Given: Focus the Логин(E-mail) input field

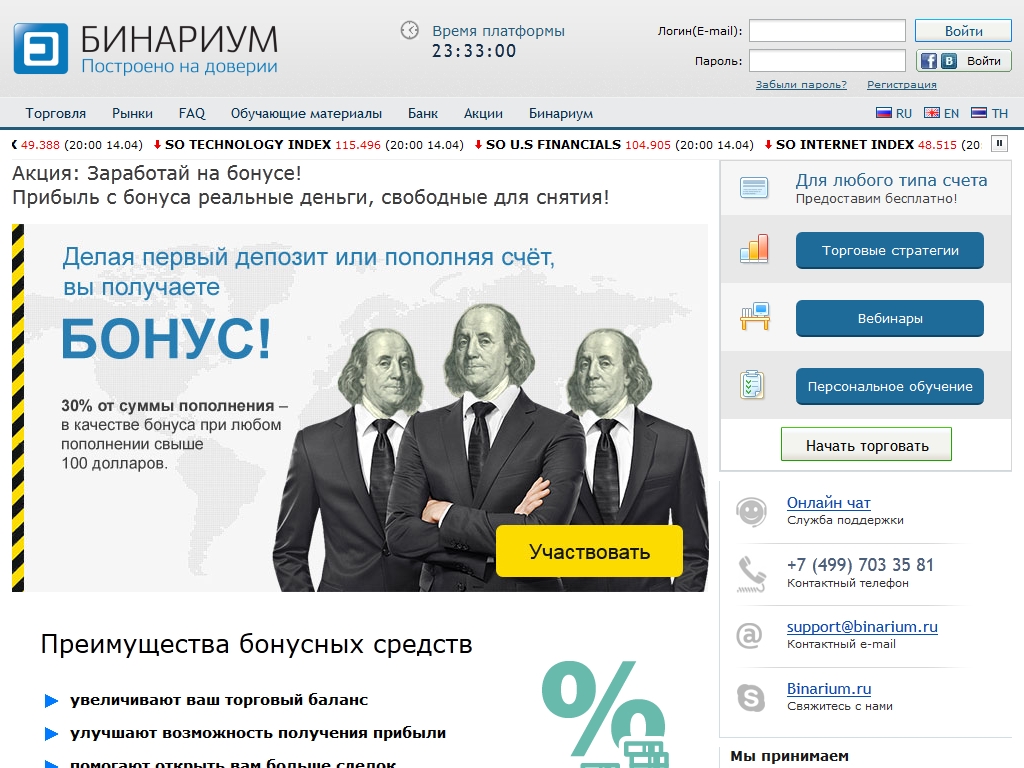Looking at the screenshot, I should (827, 31).
